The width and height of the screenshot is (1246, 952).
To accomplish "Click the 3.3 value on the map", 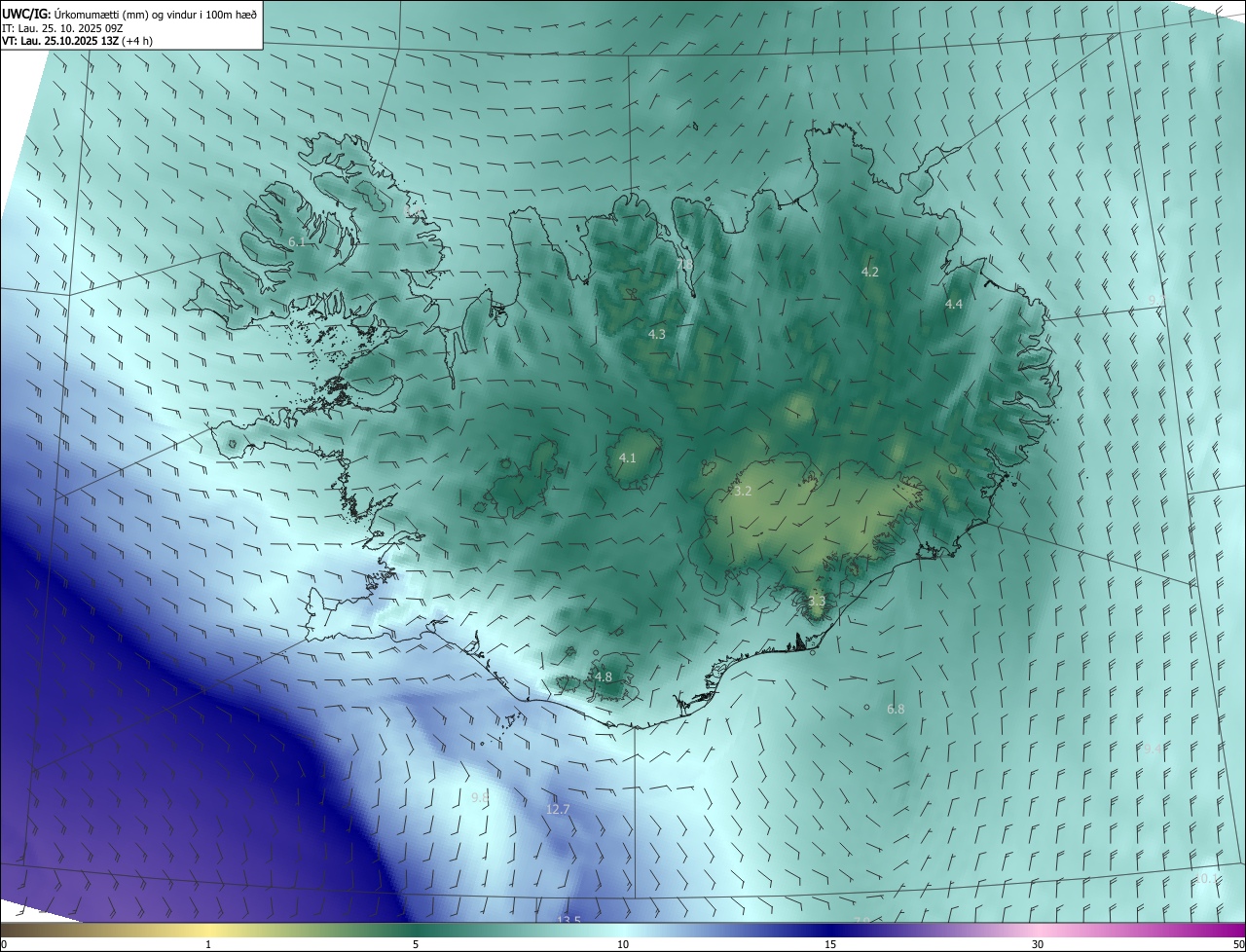I will 817,602.
